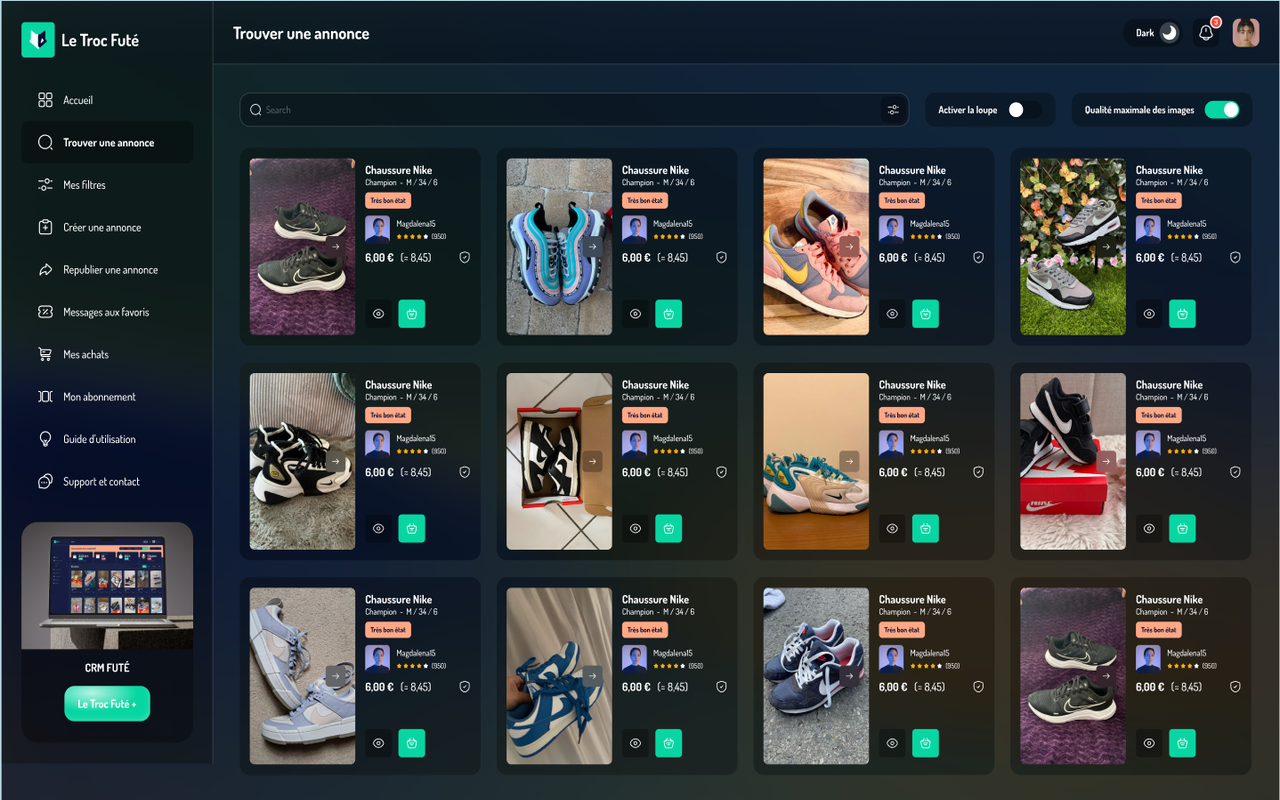The width and height of the screenshot is (1280, 800).
Task: Click the basket icon for the lavender Dunk sneakers
Action: click(412, 744)
